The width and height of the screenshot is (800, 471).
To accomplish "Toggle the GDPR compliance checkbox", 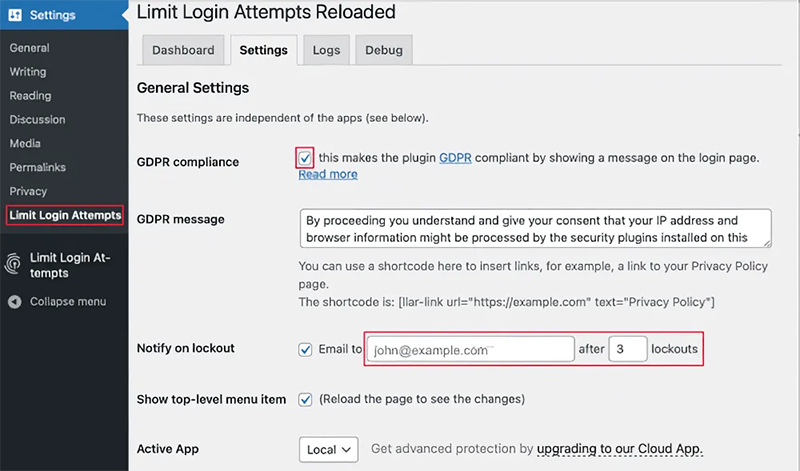I will pos(305,158).
